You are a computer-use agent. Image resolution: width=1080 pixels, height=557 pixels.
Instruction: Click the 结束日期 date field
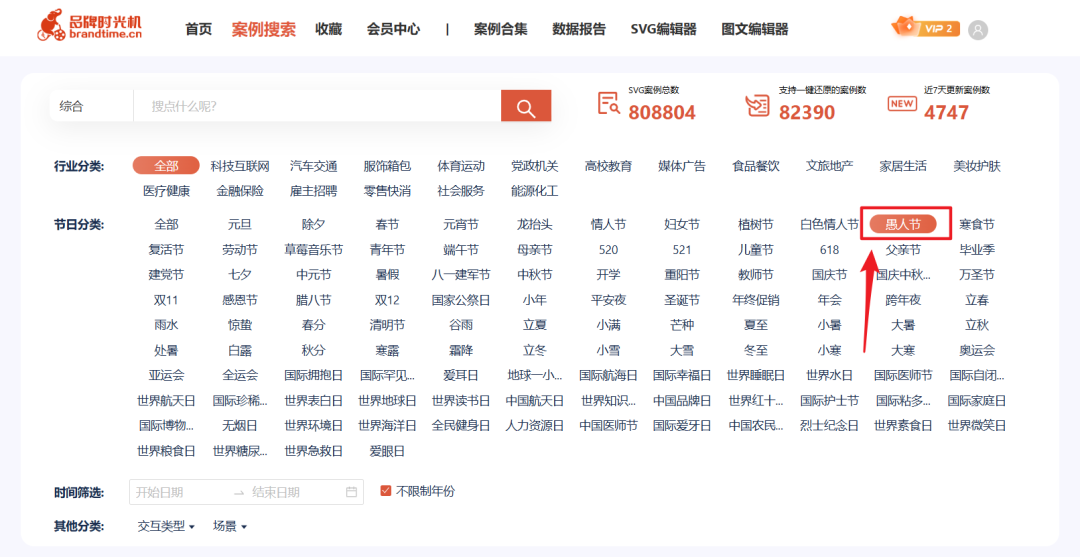276,492
